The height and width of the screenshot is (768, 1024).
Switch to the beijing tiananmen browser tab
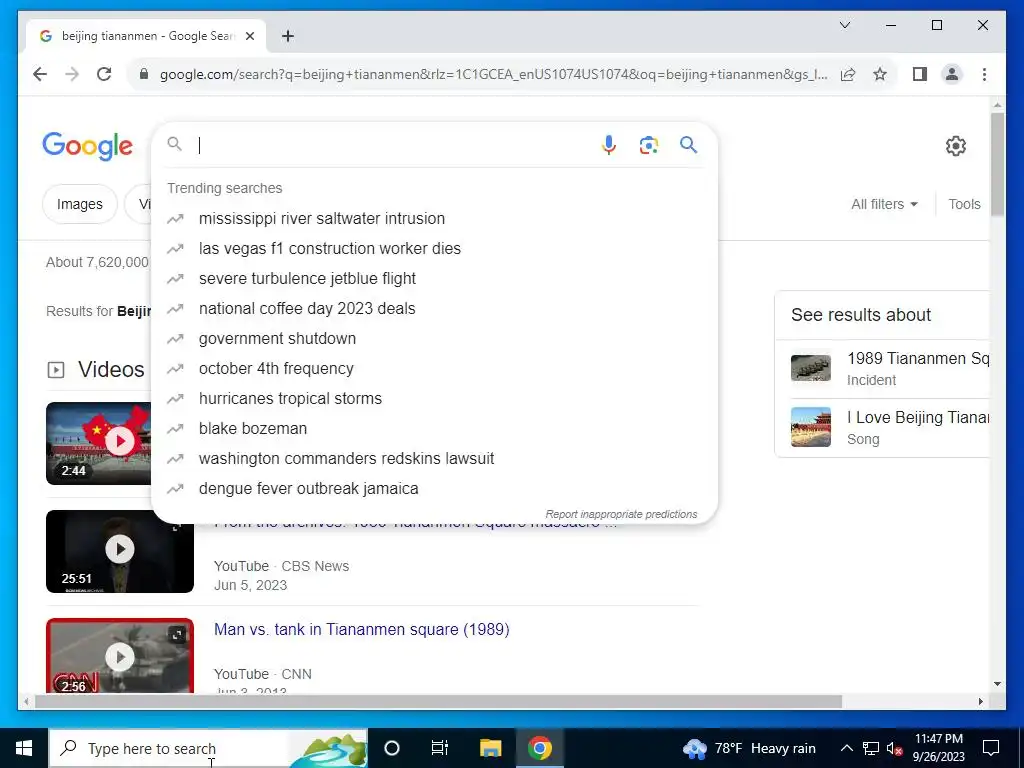(146, 36)
